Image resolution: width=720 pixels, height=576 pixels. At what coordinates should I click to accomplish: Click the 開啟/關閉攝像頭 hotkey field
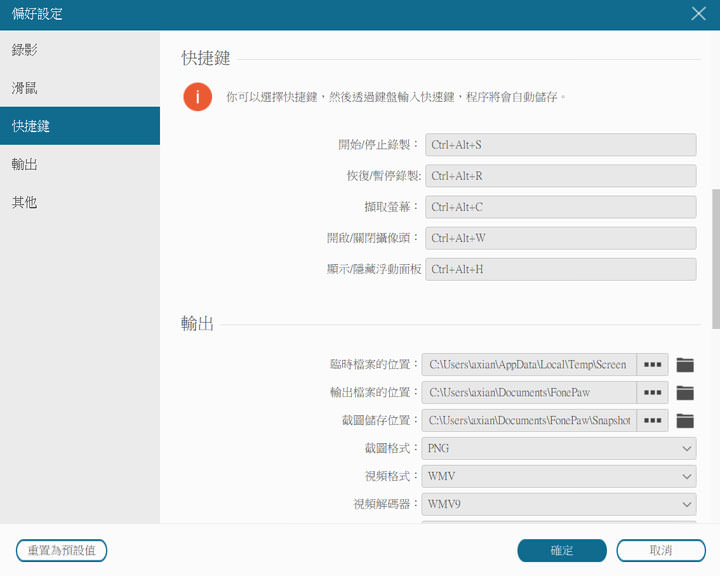[x=561, y=238]
